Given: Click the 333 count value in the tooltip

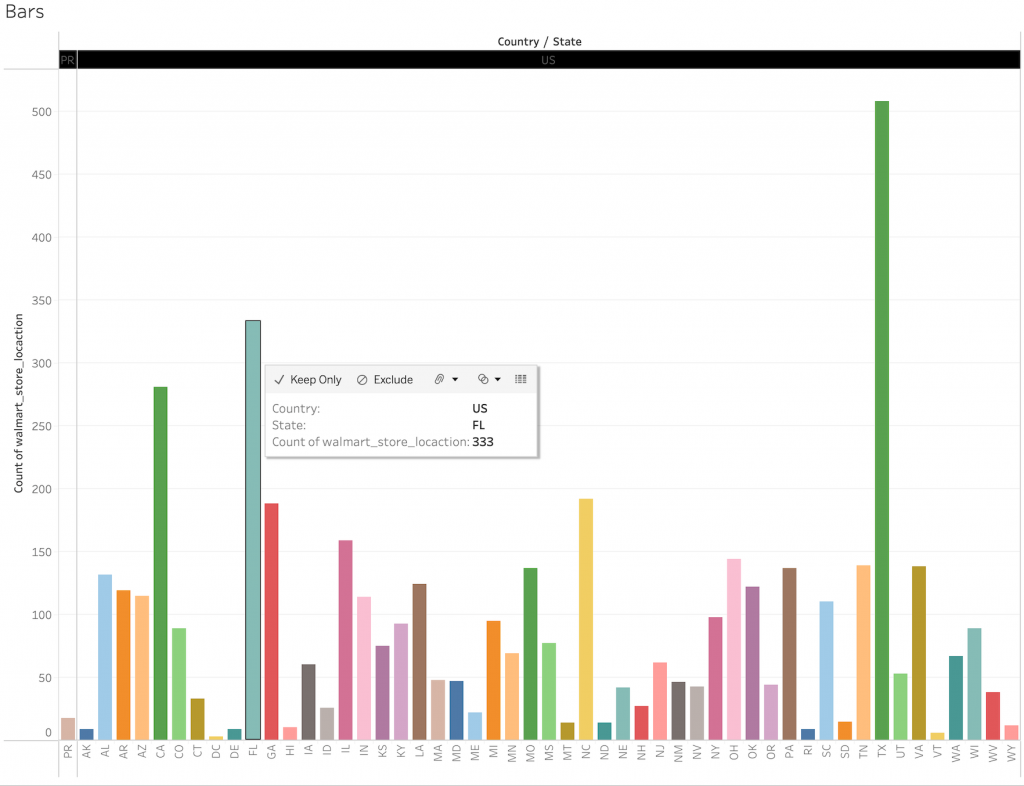Looking at the screenshot, I should point(483,442).
